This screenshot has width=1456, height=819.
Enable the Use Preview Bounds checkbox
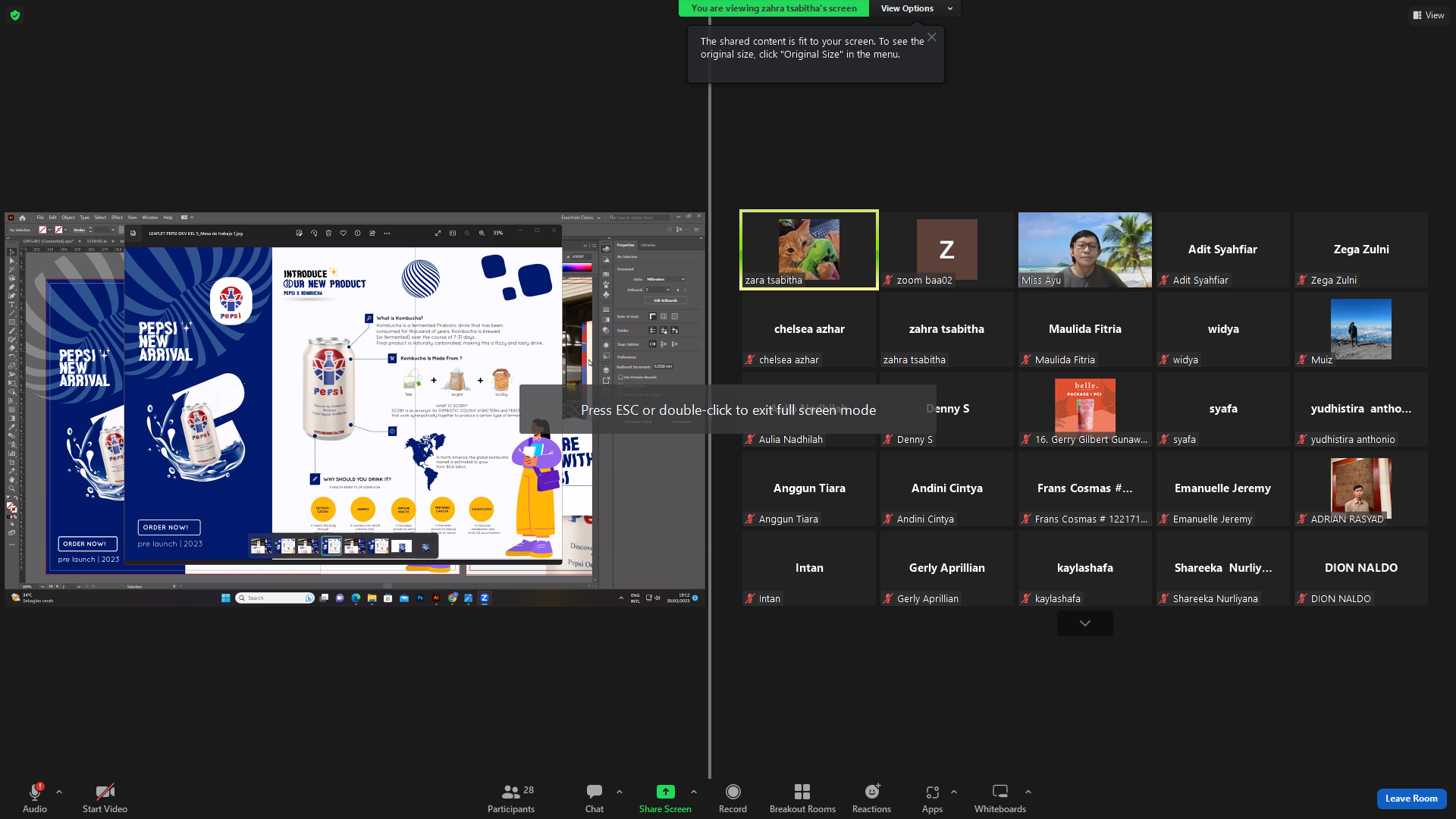pos(620,377)
